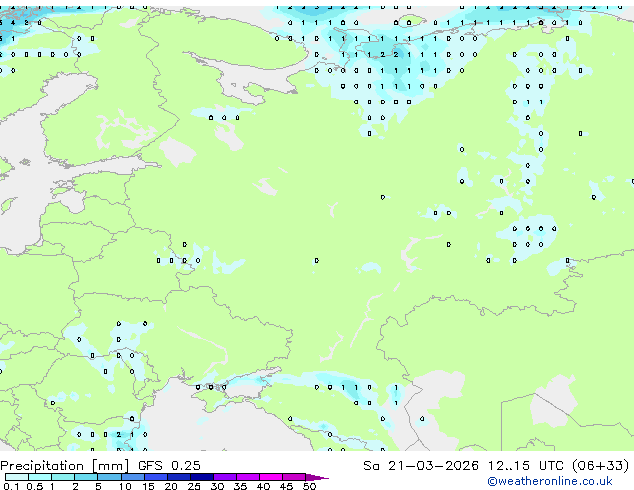Click the '50' legend scale label
The image size is (634, 490).
tap(309, 486)
